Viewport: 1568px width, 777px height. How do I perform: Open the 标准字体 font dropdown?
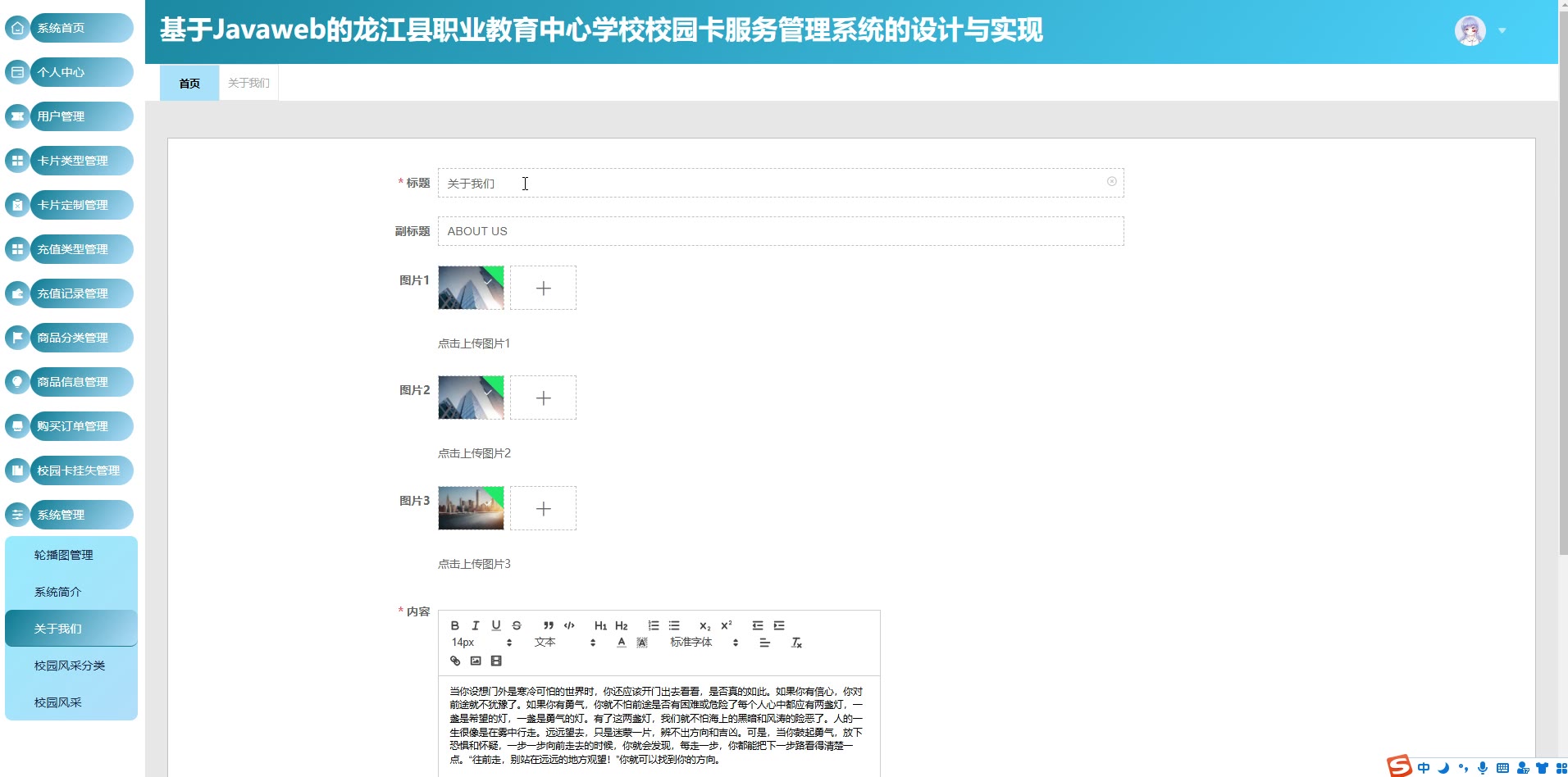(704, 643)
